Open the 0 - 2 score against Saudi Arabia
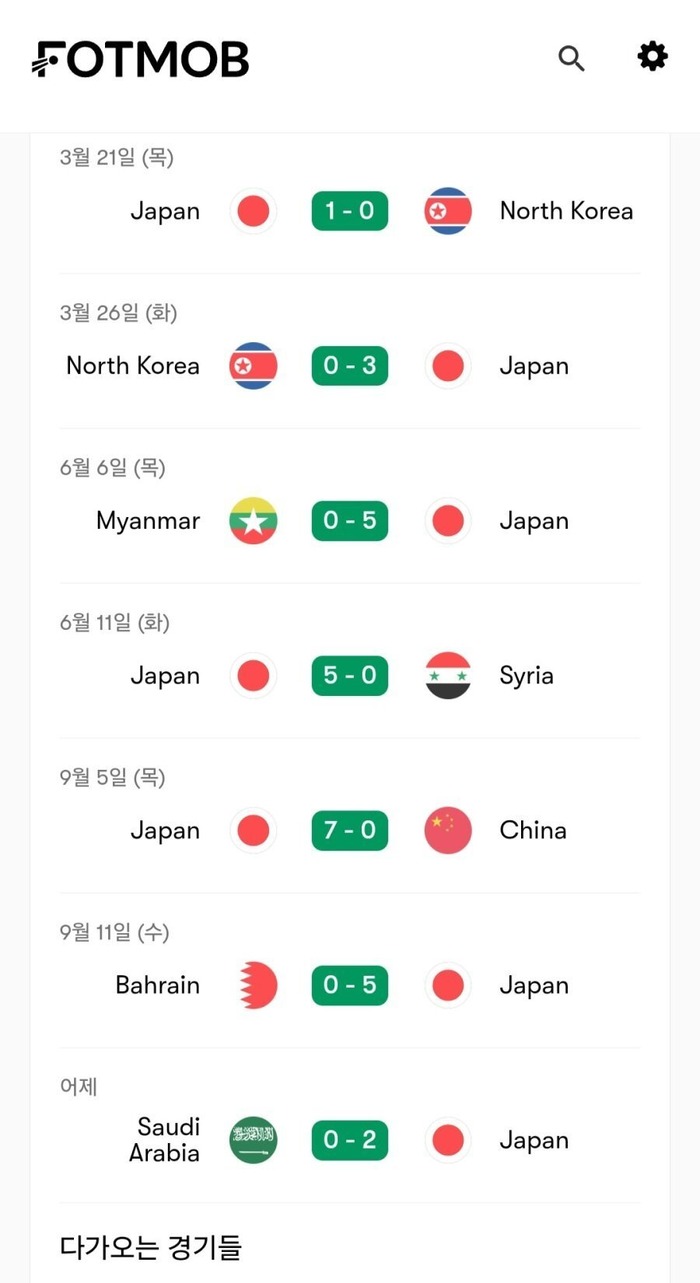This screenshot has height=1283, width=700. (x=349, y=1141)
